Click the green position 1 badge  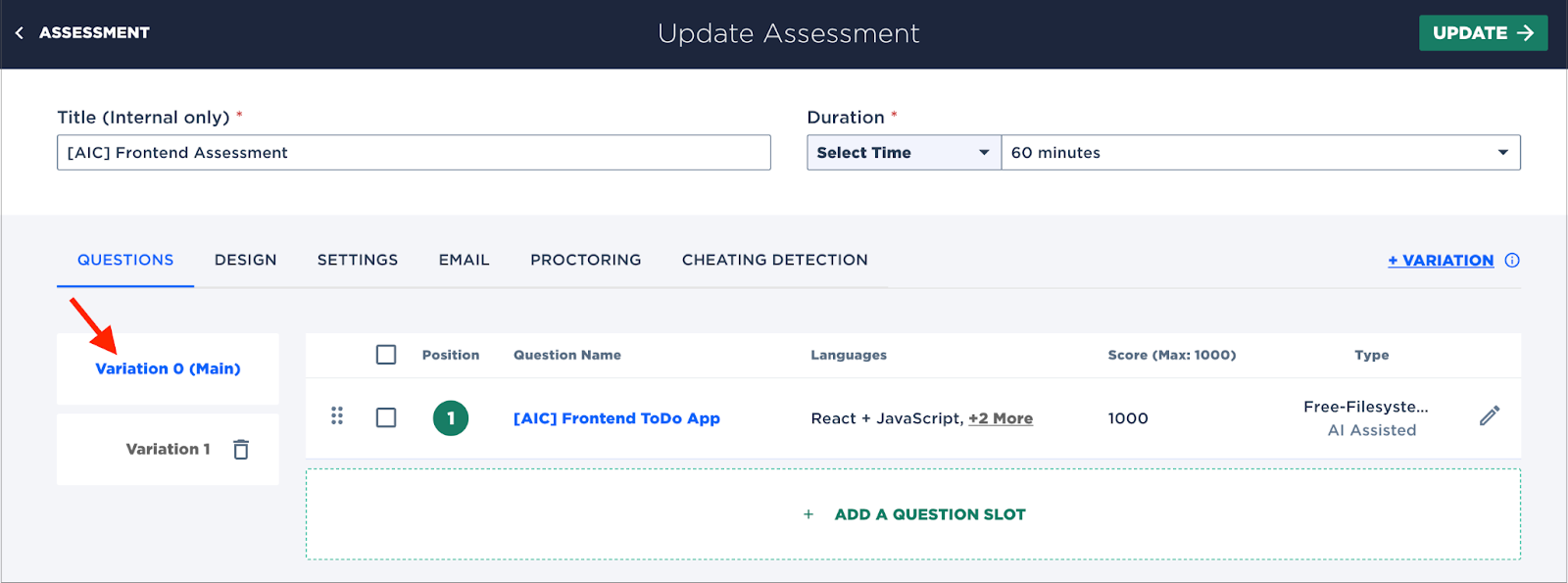pos(451,418)
